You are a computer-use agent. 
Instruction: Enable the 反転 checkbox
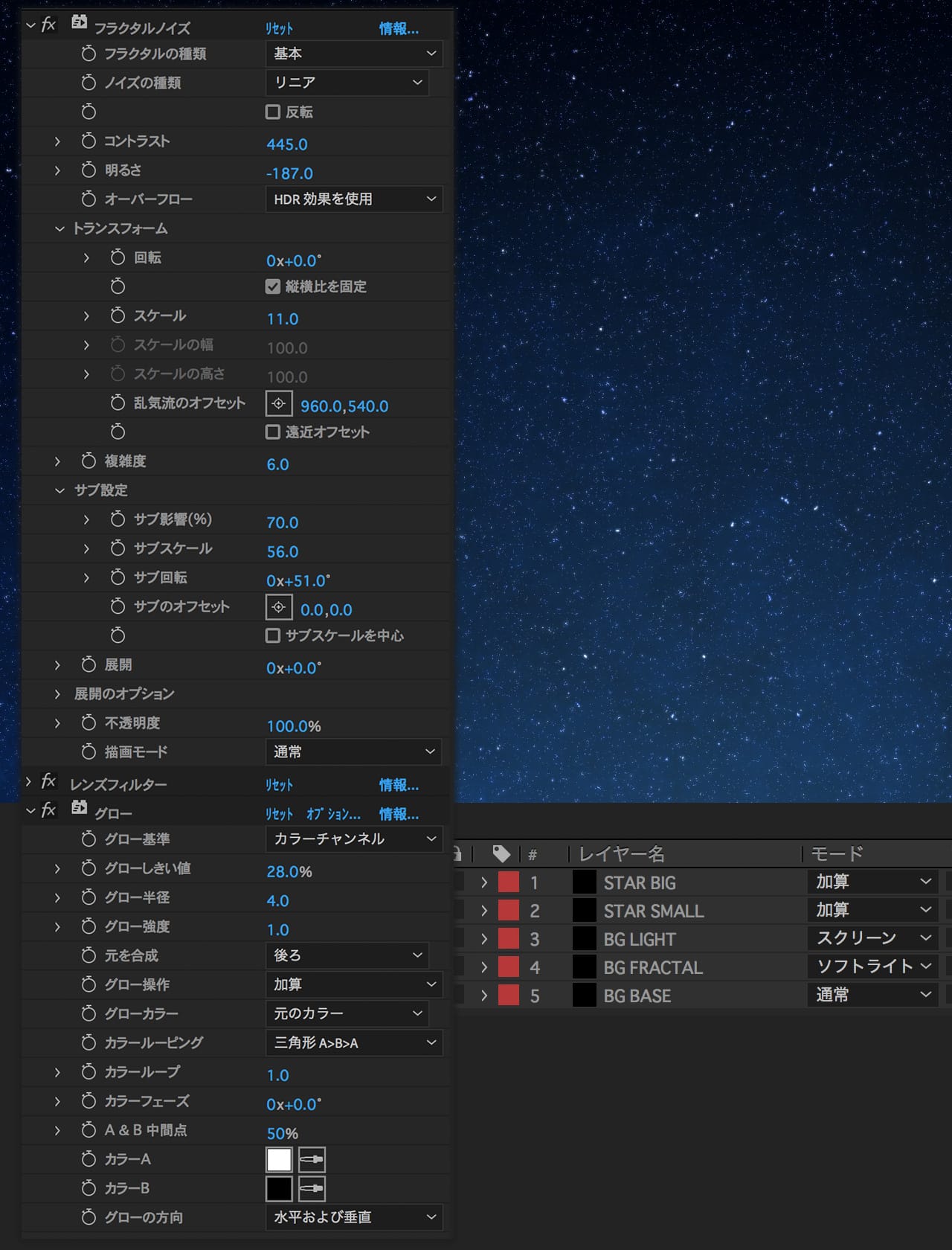pos(273,112)
